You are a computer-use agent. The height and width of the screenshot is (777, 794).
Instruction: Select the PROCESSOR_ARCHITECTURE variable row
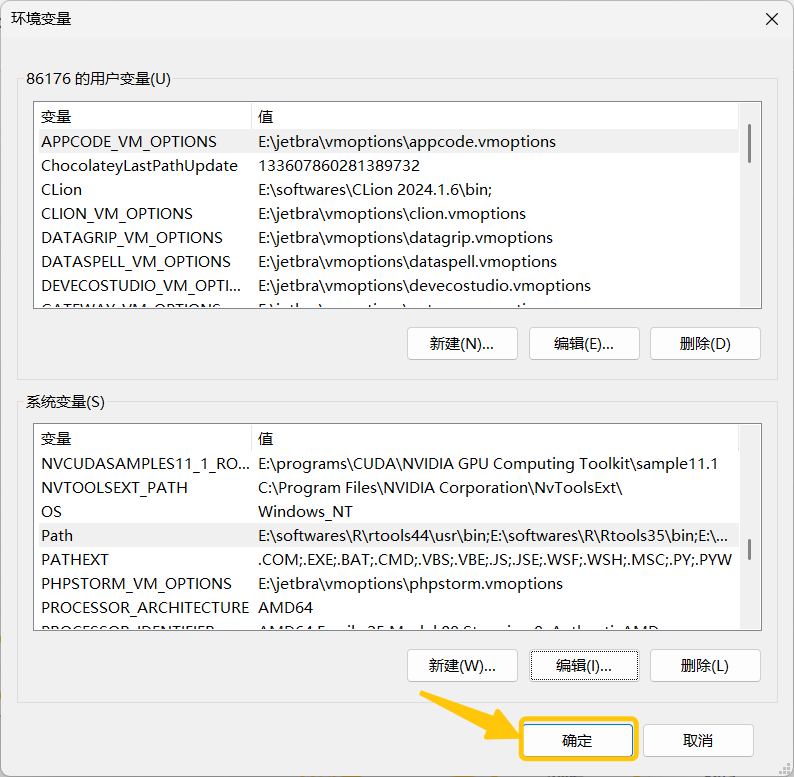144,608
